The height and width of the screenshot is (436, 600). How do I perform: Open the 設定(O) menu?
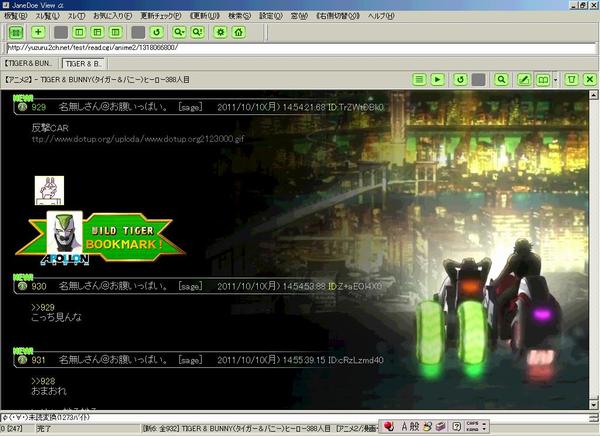pyautogui.click(x=271, y=16)
